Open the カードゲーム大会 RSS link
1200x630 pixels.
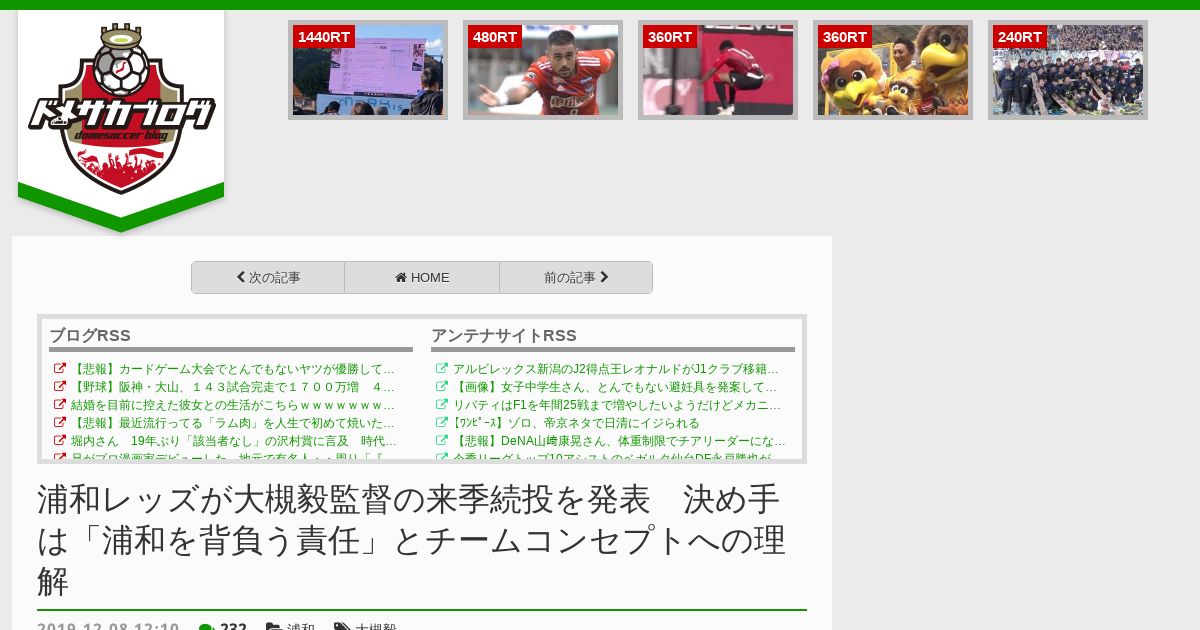click(x=233, y=369)
